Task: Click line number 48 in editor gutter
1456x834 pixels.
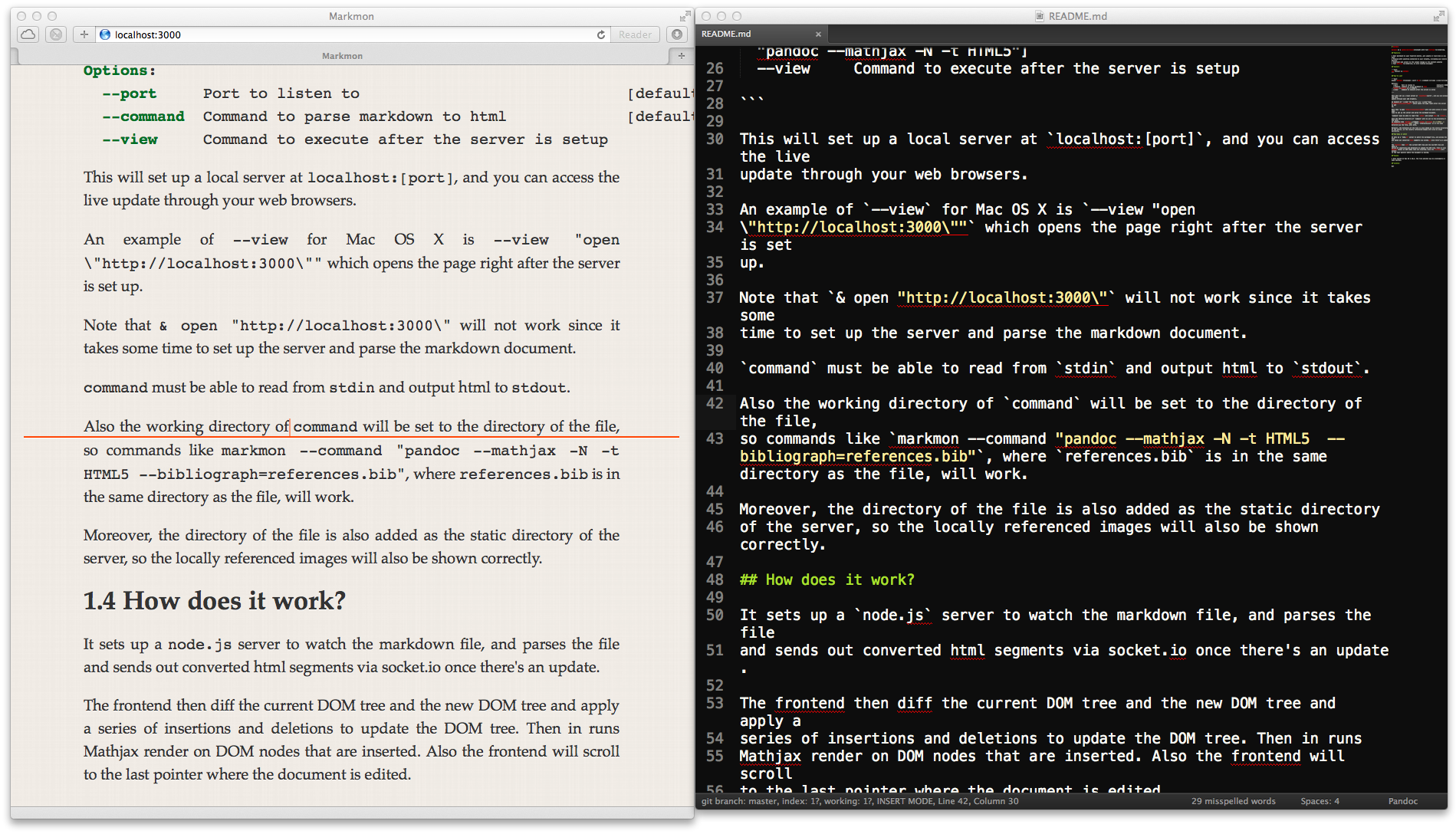Action: (715, 580)
